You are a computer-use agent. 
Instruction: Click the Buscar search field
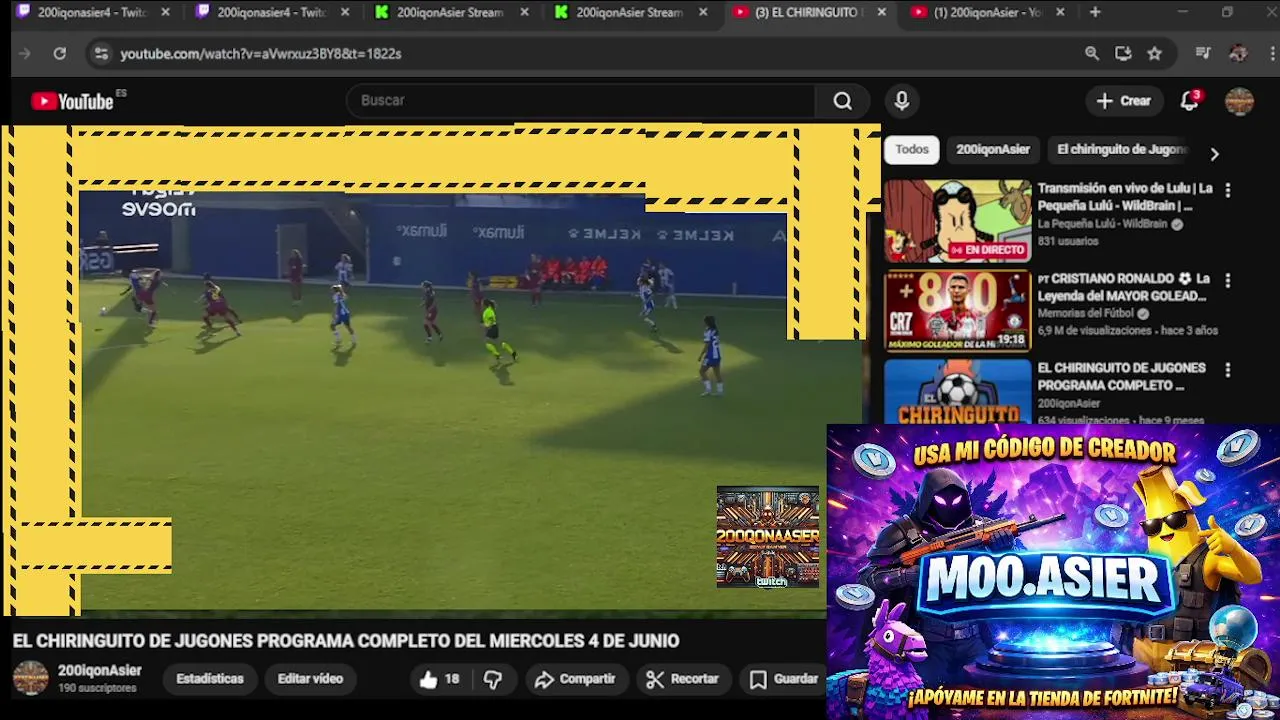coord(580,101)
